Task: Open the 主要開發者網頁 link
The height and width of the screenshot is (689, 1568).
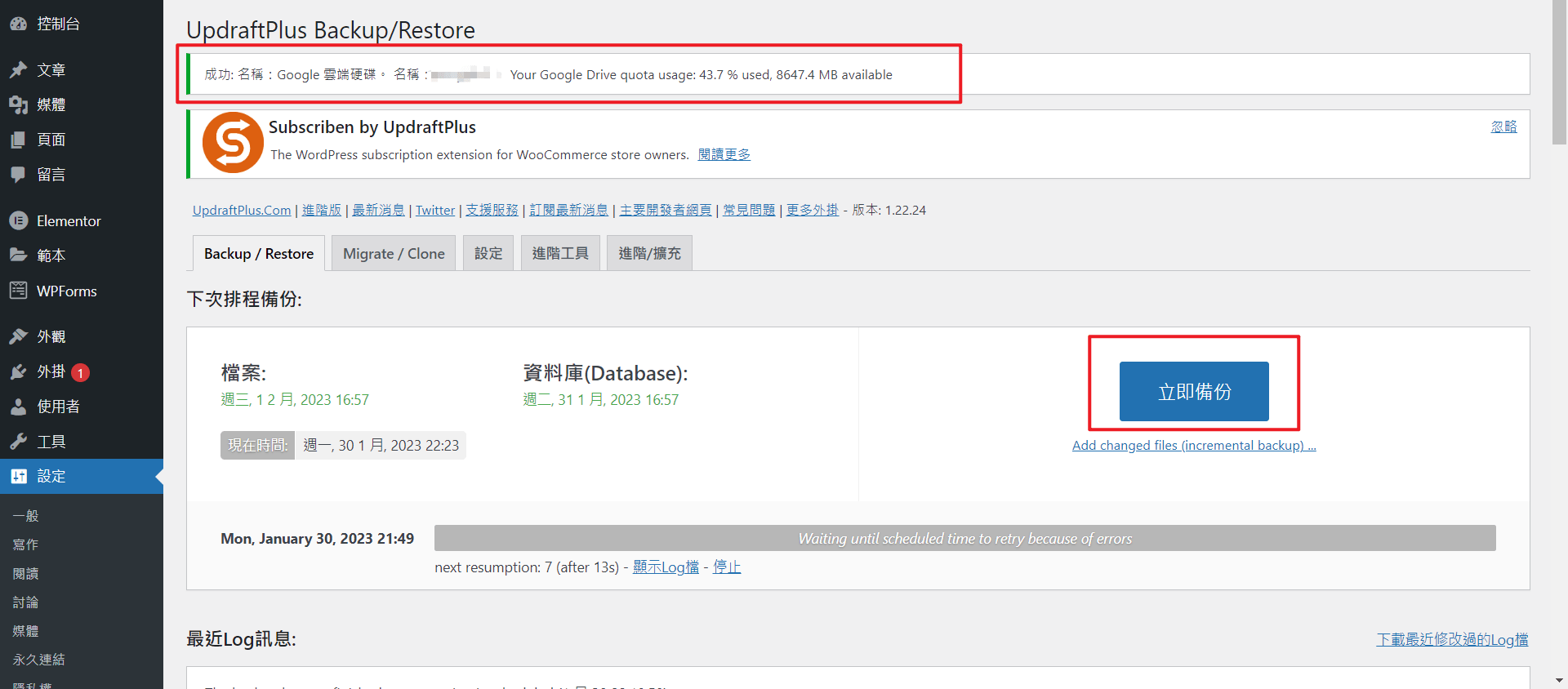Action: (666, 210)
